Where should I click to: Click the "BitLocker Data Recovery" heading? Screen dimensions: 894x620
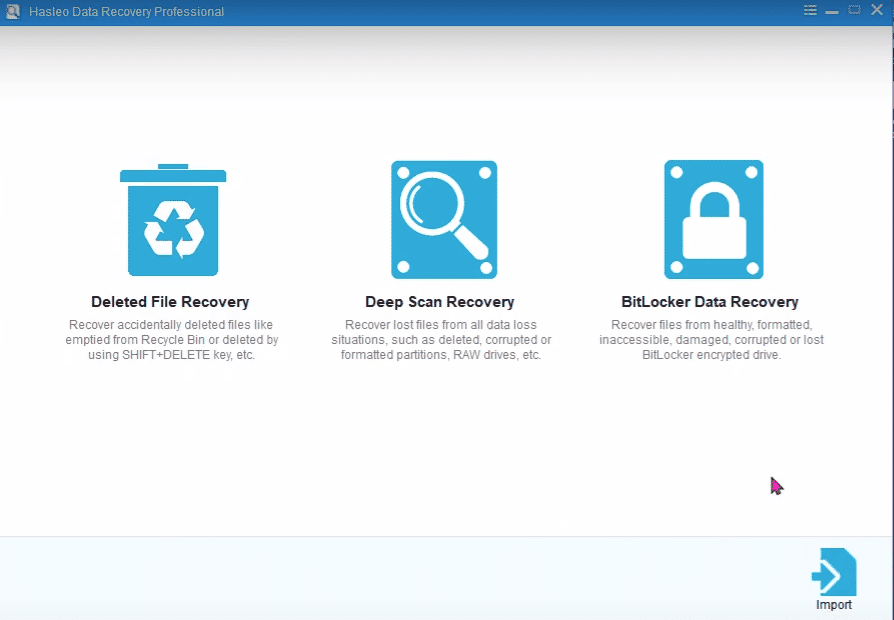pyautogui.click(x=710, y=302)
